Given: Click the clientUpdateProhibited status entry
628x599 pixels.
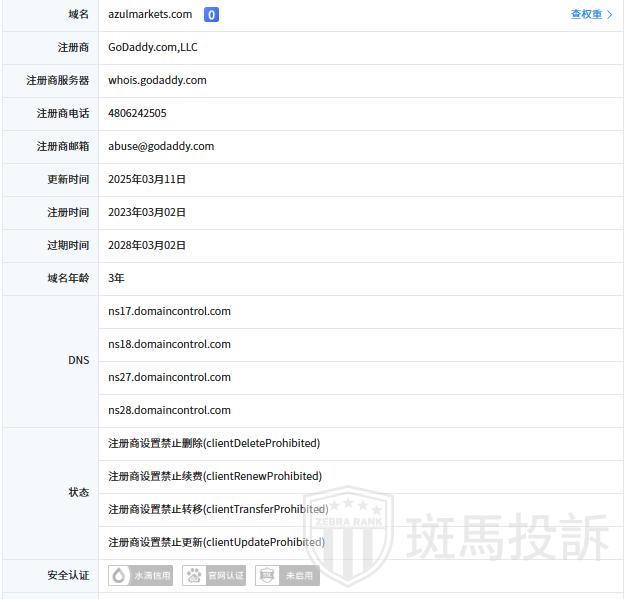Looking at the screenshot, I should click(x=216, y=542).
